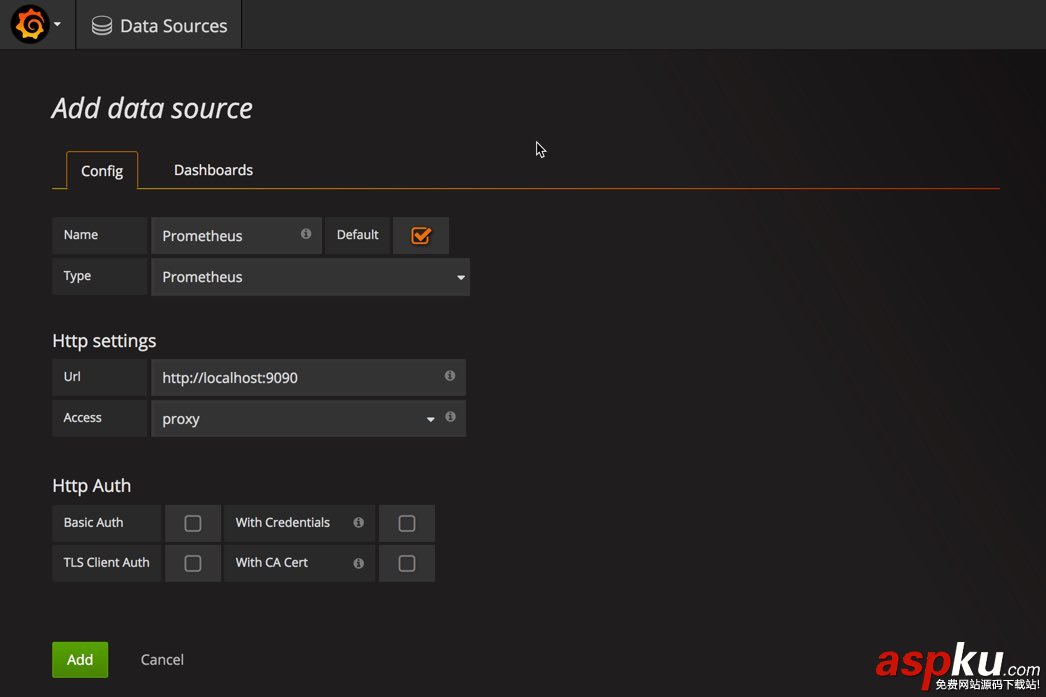Click the Cancel link
This screenshot has width=1046, height=697.
pyautogui.click(x=162, y=660)
